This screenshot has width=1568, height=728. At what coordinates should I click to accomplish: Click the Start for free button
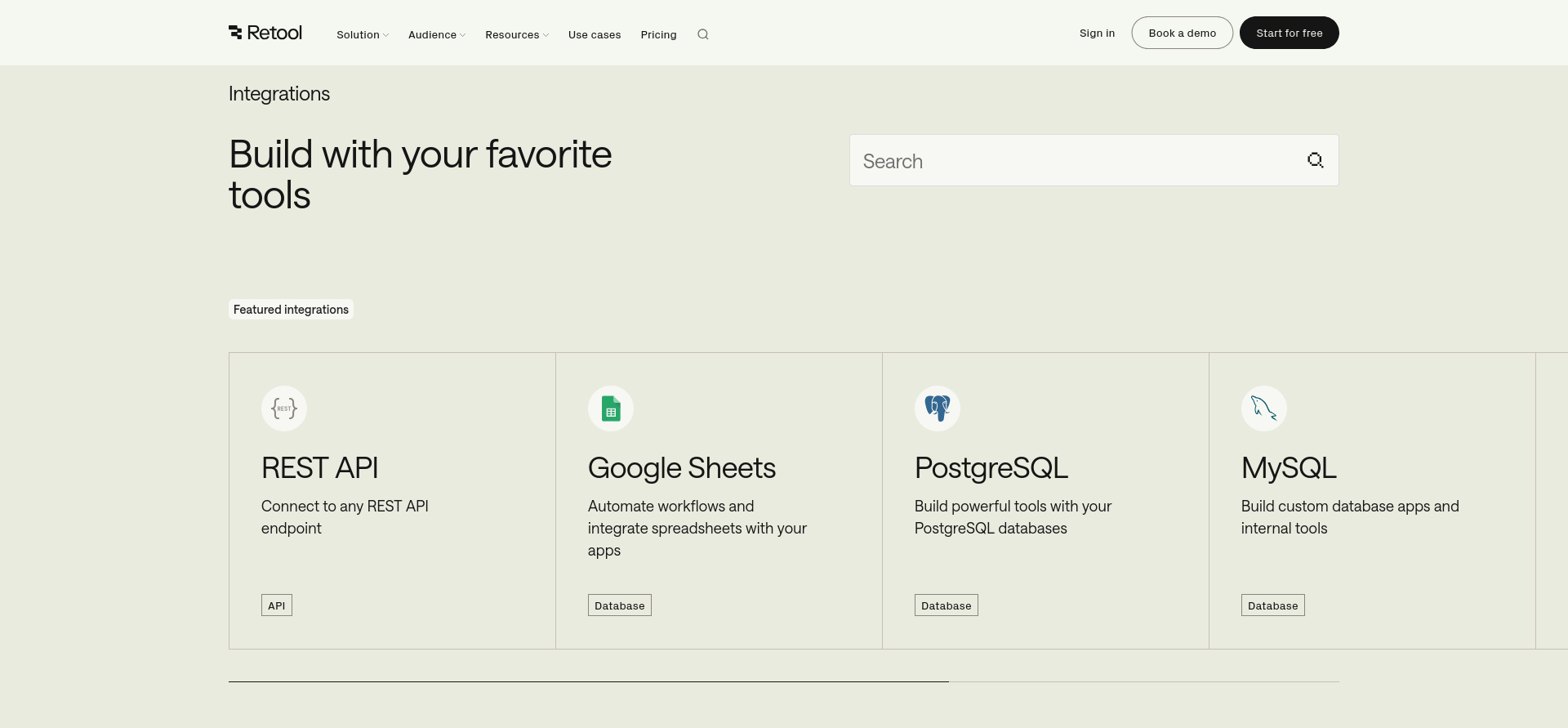(1289, 33)
